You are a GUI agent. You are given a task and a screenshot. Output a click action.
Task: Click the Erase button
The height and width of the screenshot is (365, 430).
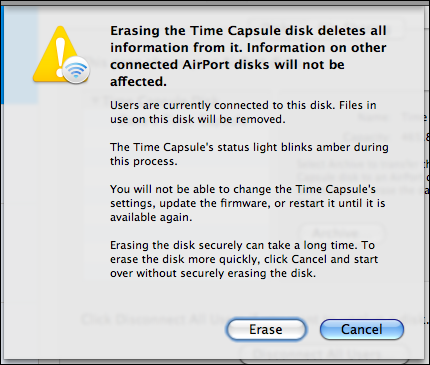coord(266,330)
